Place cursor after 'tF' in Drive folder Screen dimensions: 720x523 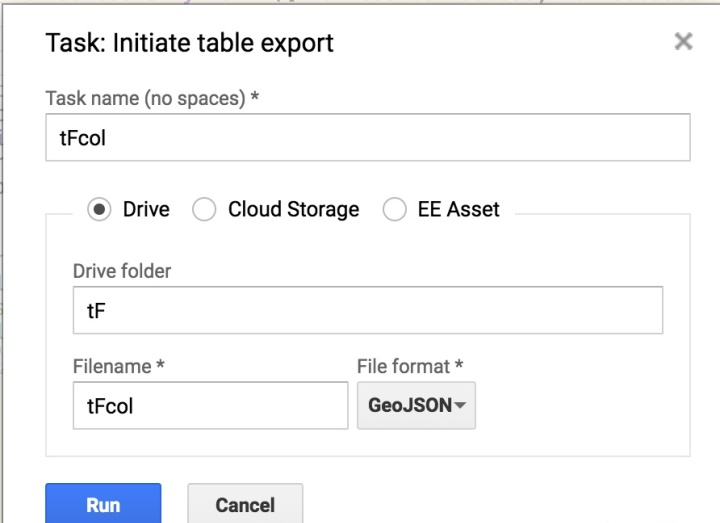107,311
